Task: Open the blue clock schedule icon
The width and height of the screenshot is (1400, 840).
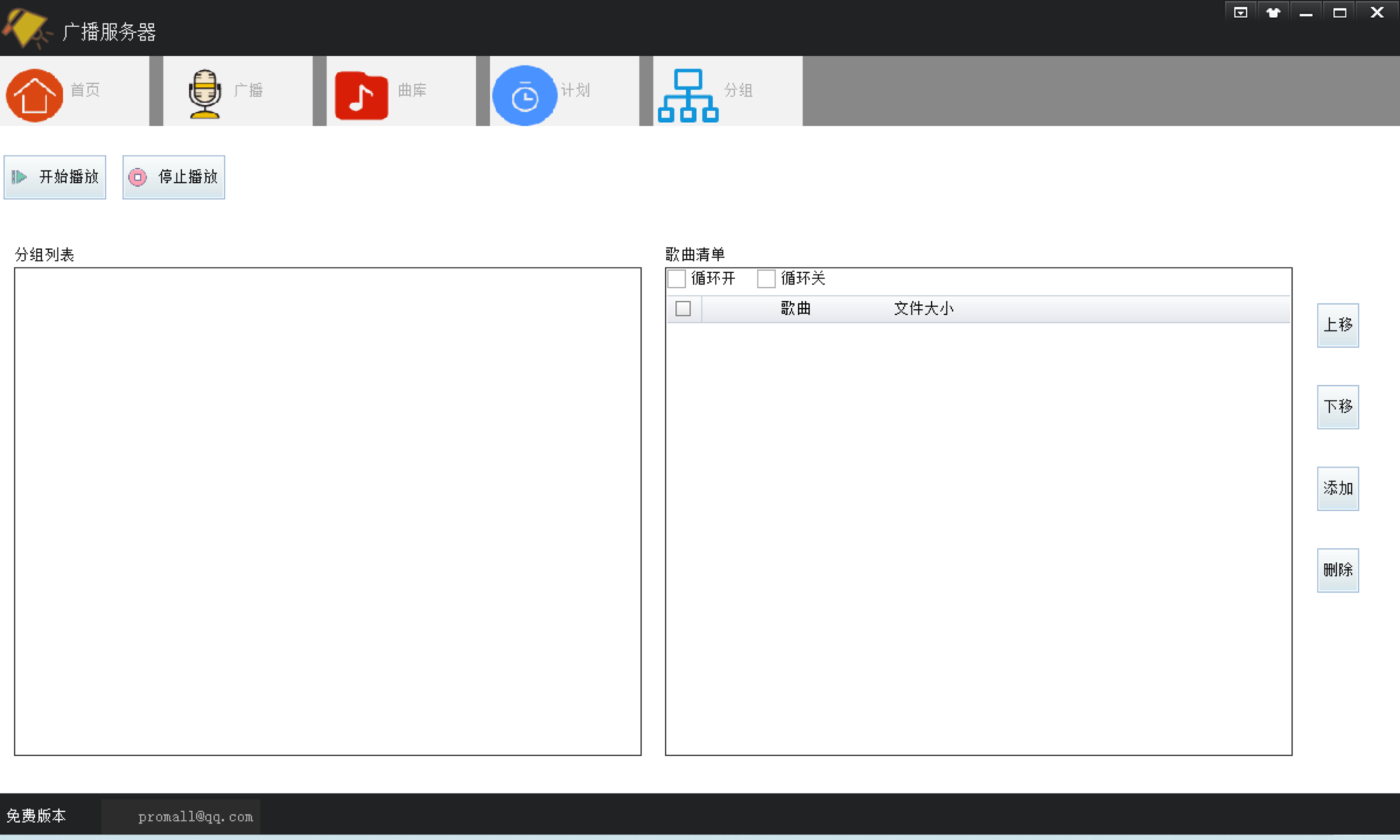Action: 525,94
